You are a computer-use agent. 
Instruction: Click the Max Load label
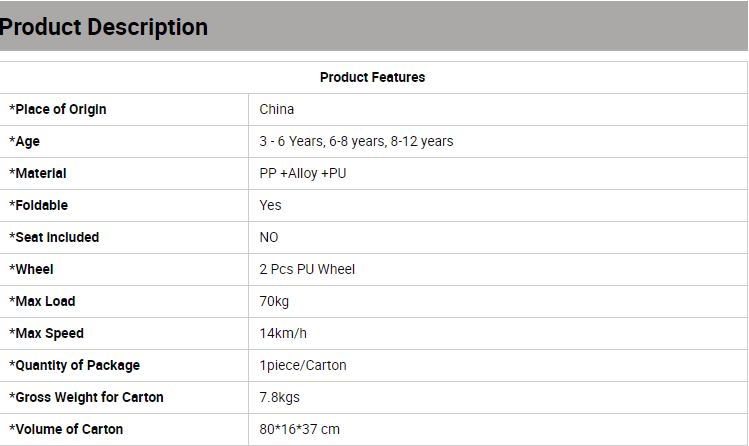pyautogui.click(x=42, y=301)
